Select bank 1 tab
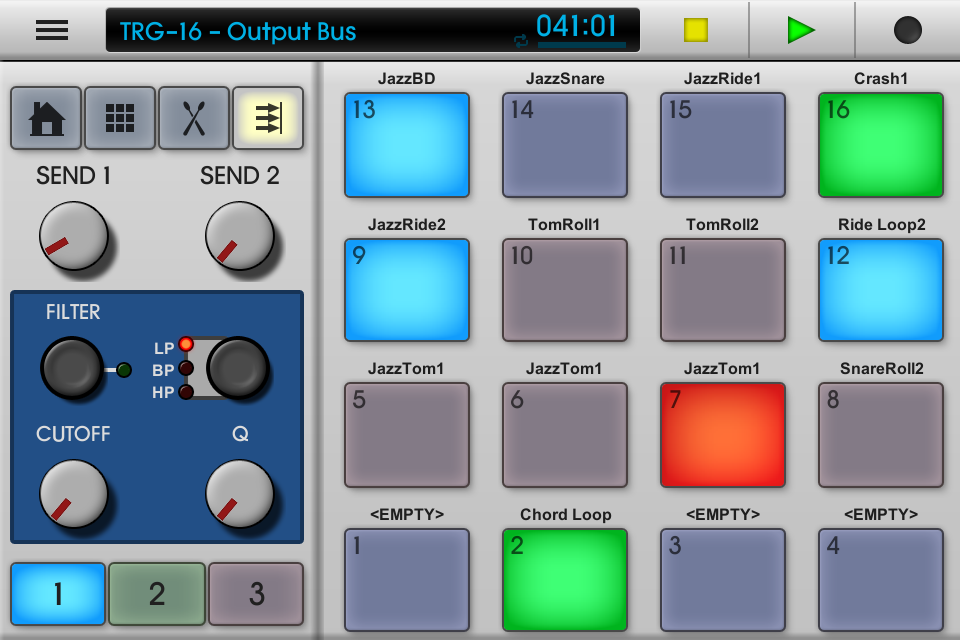Image resolution: width=960 pixels, height=640 pixels. (58, 593)
